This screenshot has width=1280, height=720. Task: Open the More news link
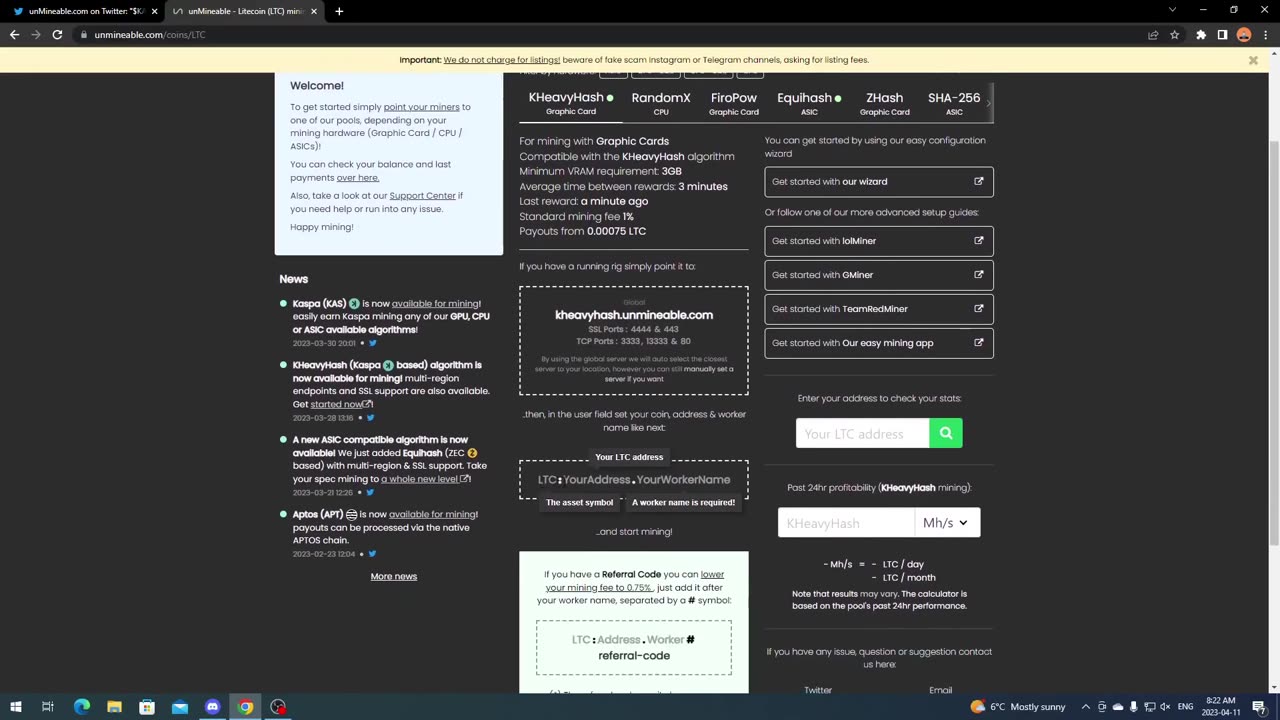(x=394, y=576)
